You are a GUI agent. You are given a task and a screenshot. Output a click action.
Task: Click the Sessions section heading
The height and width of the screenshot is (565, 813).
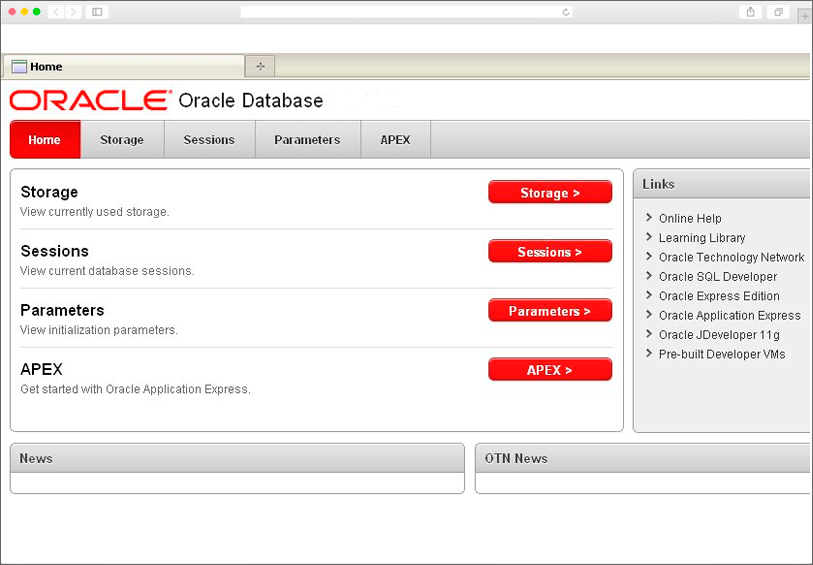(x=54, y=251)
